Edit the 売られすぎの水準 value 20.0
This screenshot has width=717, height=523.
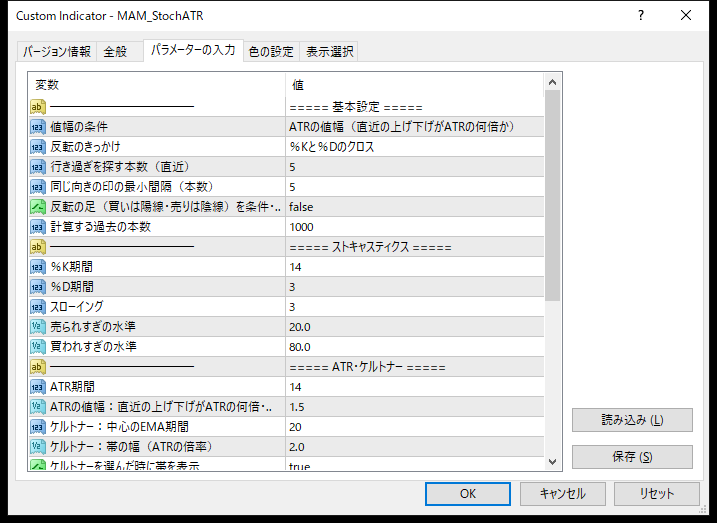[x=415, y=326]
